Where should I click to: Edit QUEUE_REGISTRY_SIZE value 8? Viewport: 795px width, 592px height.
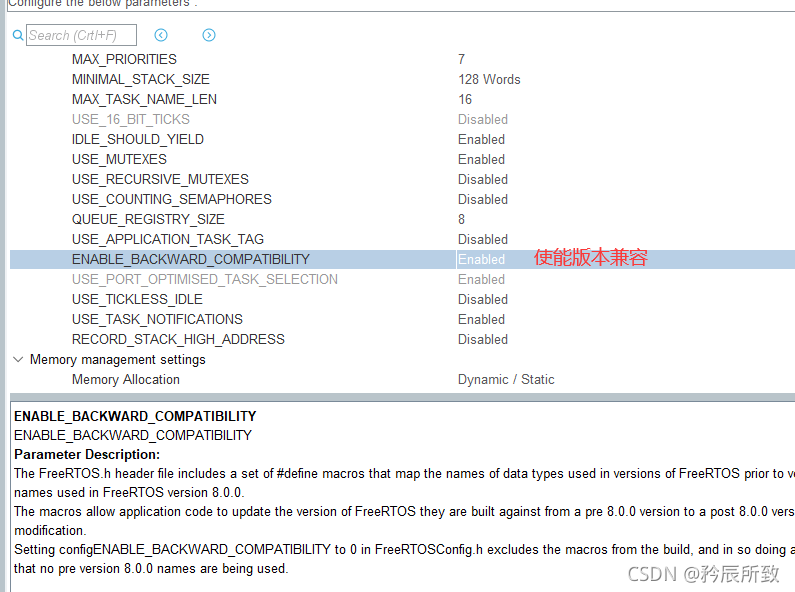461,219
